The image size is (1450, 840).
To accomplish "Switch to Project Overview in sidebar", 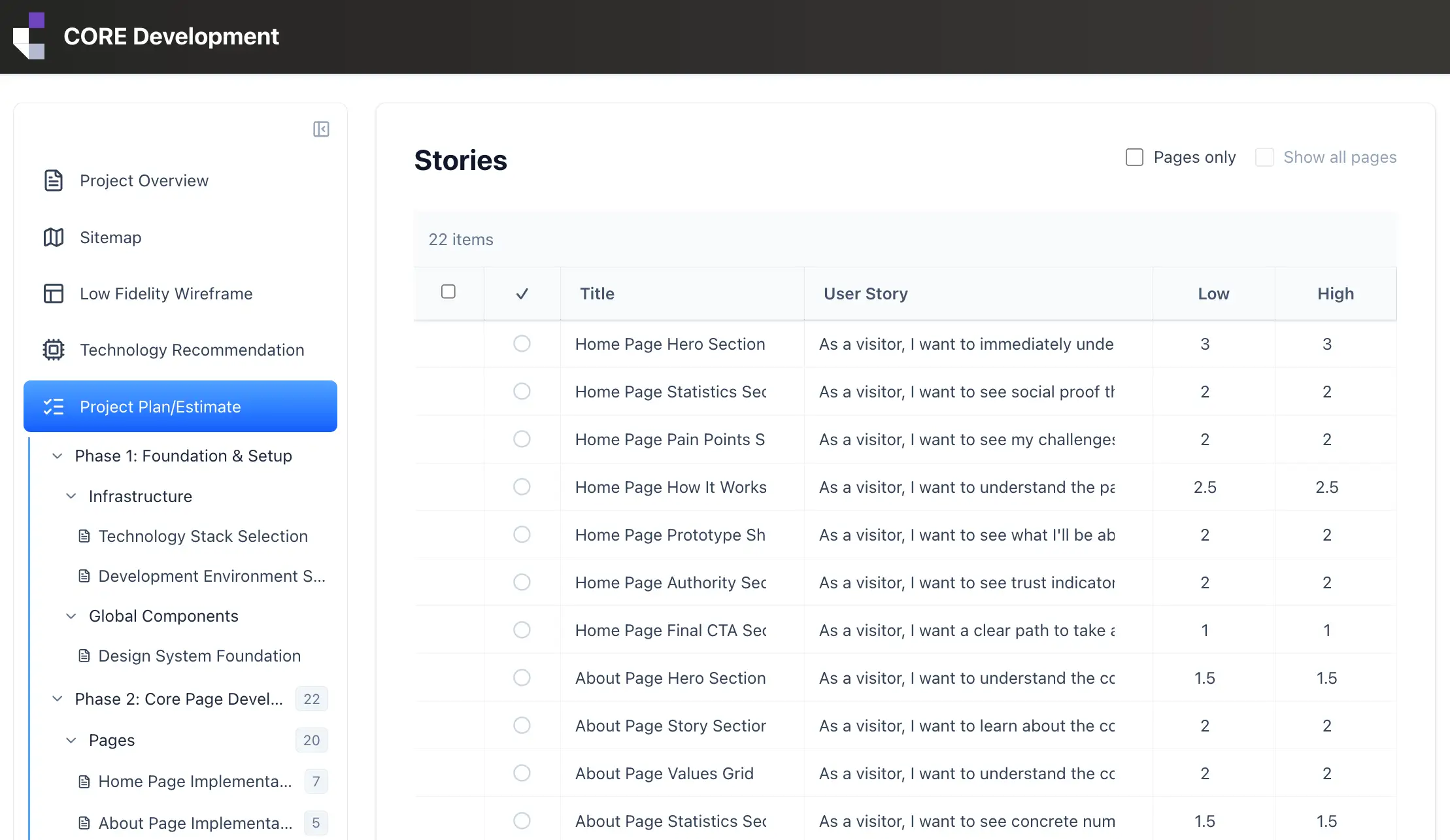I will tap(144, 180).
